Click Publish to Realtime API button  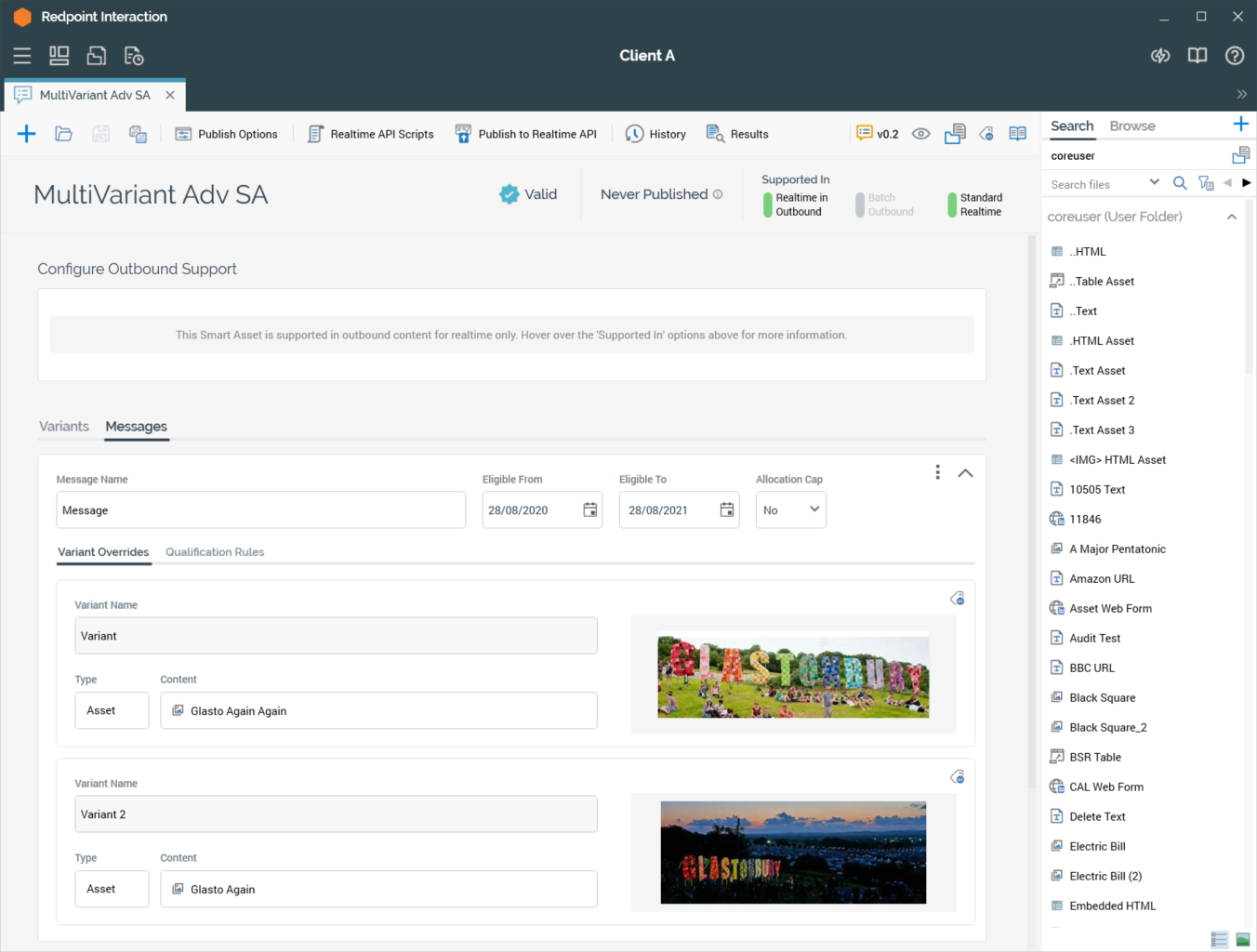tap(525, 134)
